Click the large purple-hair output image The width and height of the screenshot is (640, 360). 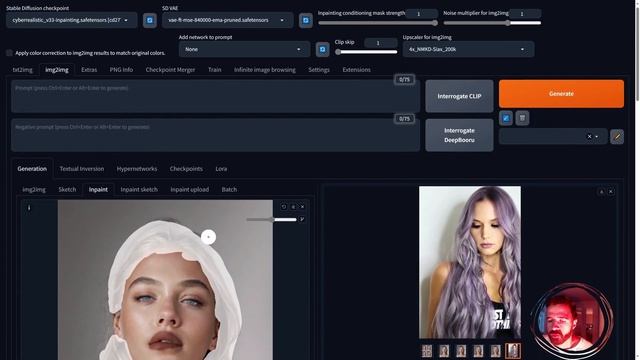click(470, 262)
